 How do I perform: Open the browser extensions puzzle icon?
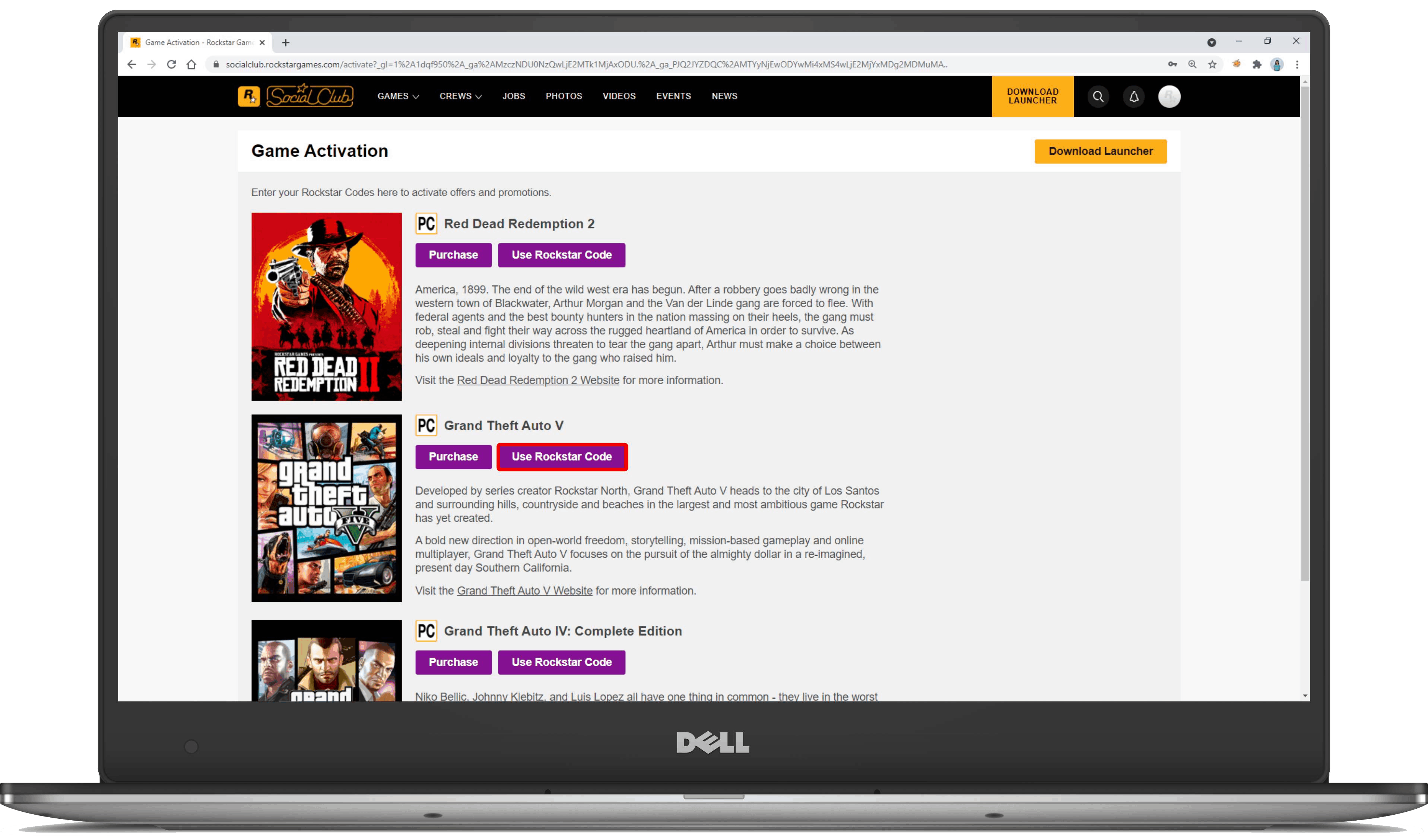(1257, 64)
